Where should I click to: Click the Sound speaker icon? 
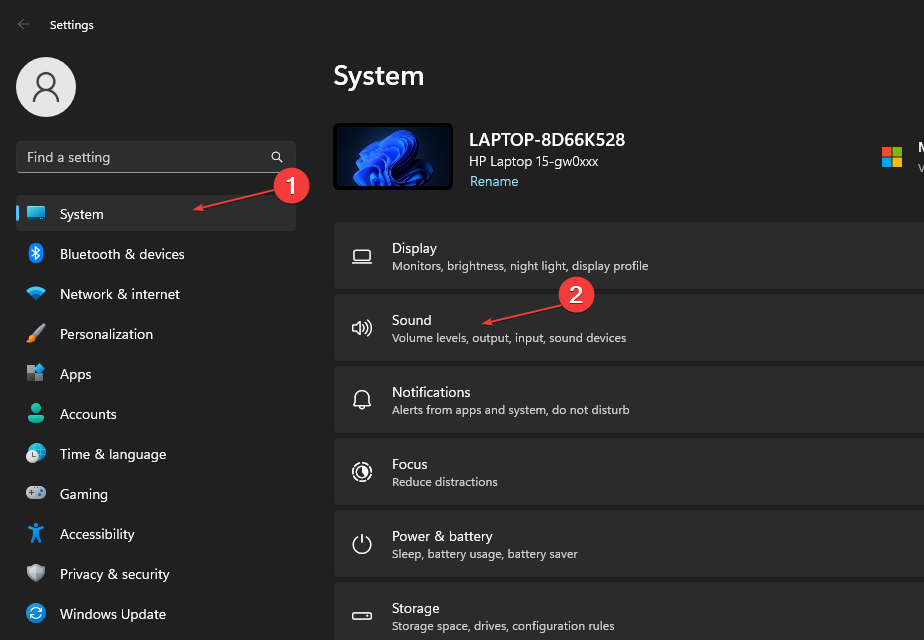pyautogui.click(x=362, y=327)
